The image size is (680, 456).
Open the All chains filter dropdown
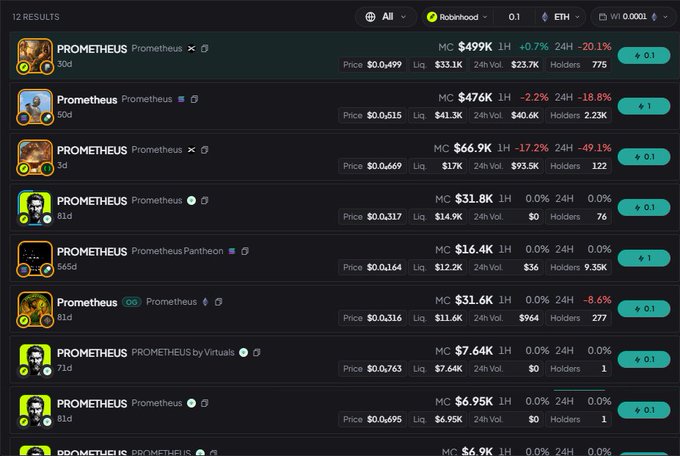(386, 17)
